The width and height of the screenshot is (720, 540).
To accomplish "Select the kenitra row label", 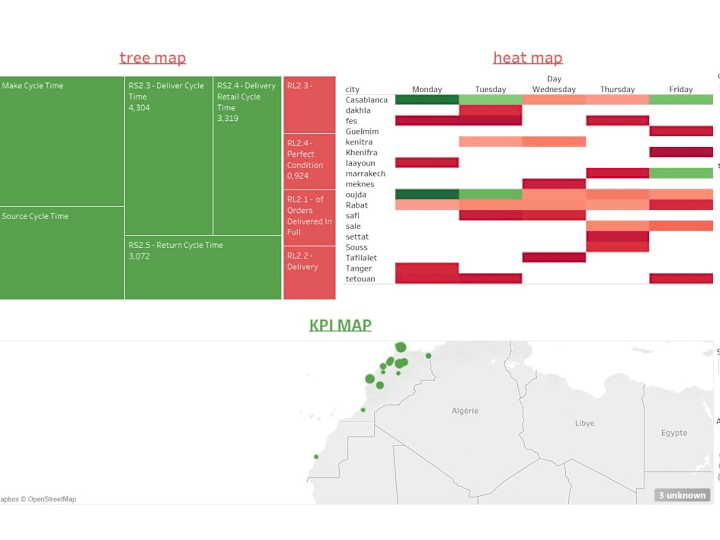I will [x=359, y=142].
